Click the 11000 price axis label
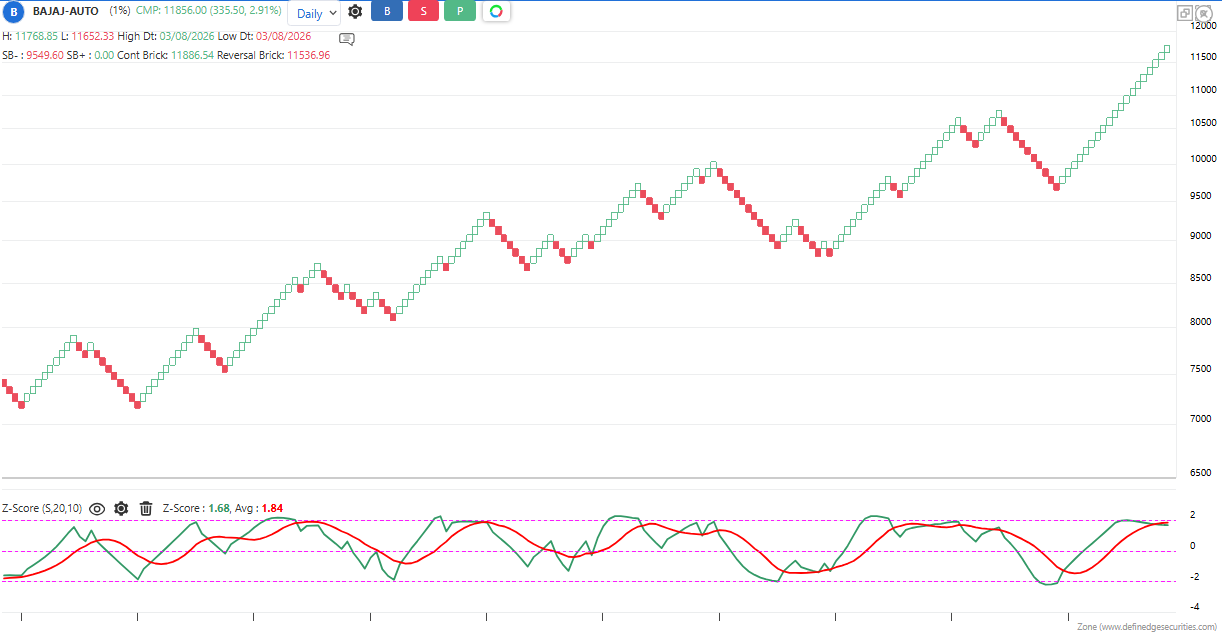This screenshot has width=1222, height=638. (1202, 90)
